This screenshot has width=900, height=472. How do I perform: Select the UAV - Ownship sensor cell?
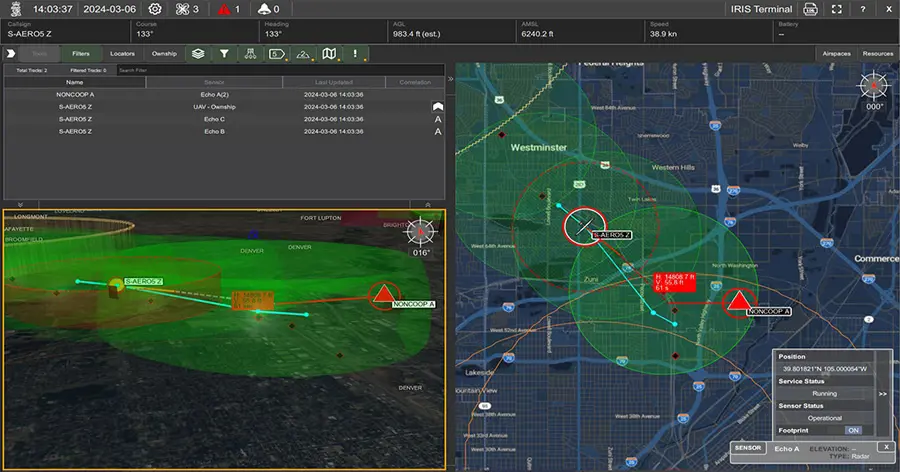(x=214, y=107)
